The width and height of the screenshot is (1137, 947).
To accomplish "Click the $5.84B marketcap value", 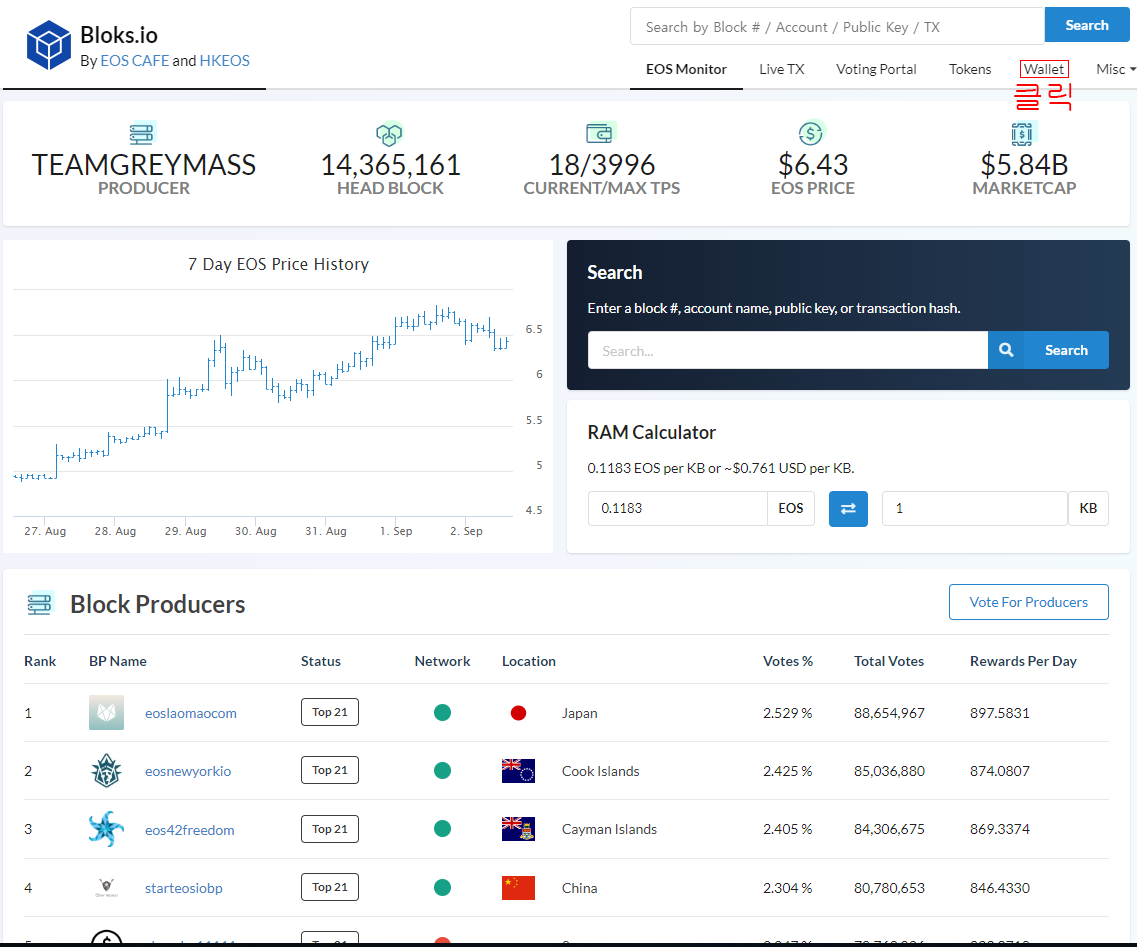I will pyautogui.click(x=1024, y=165).
